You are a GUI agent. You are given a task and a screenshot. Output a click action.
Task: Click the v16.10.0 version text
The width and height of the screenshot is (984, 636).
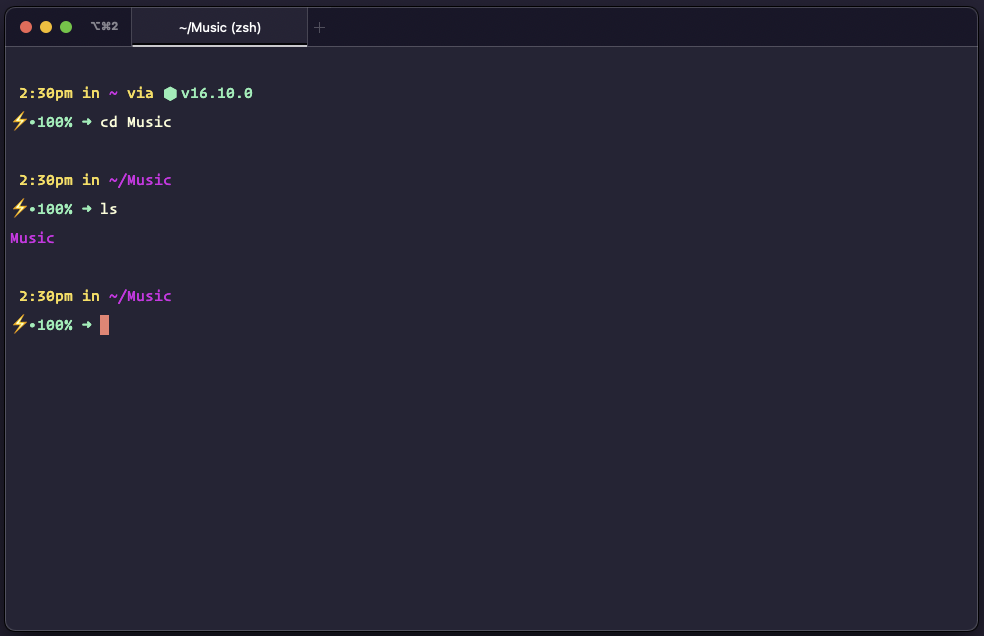pyautogui.click(x=217, y=94)
